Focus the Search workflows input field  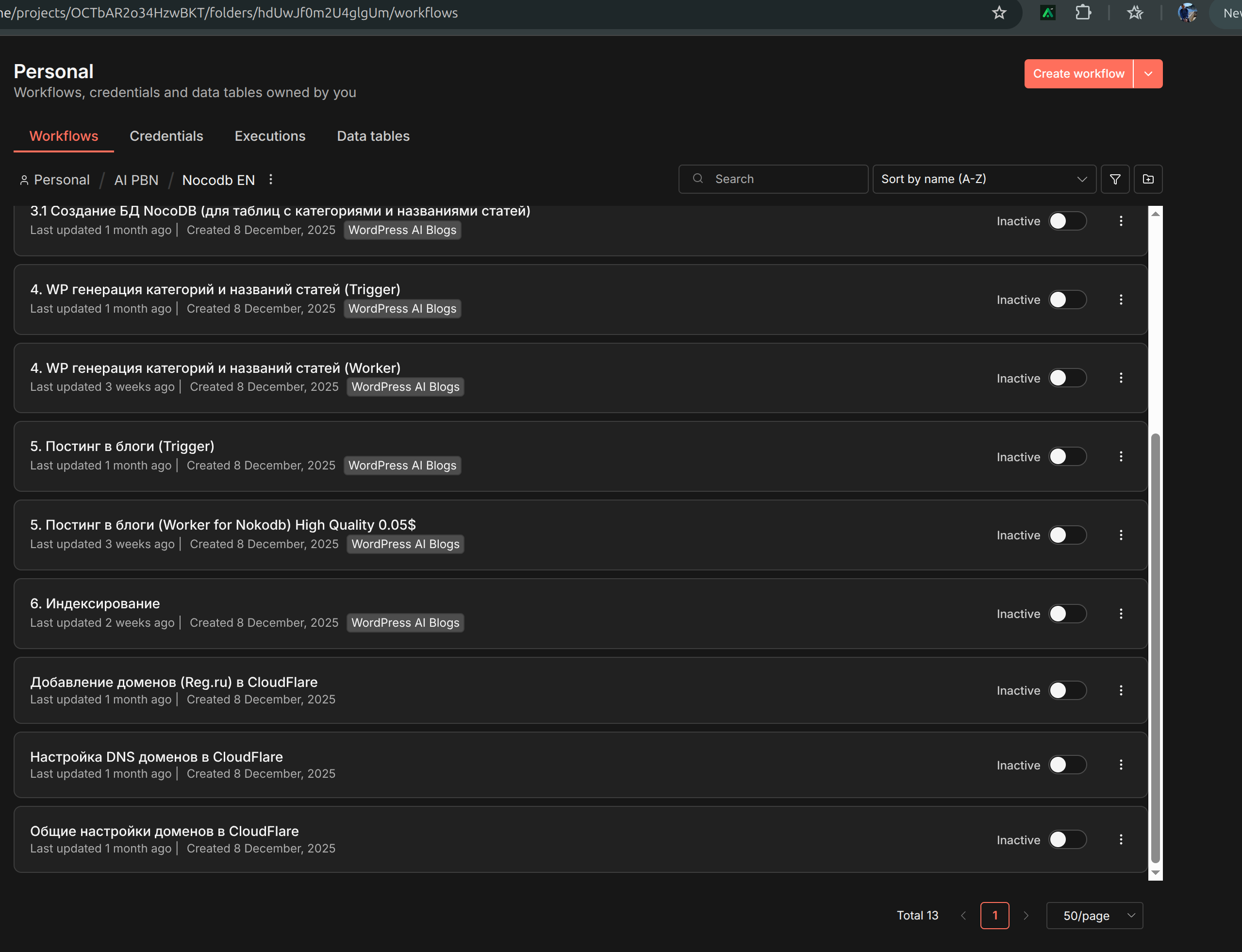[x=782, y=179]
